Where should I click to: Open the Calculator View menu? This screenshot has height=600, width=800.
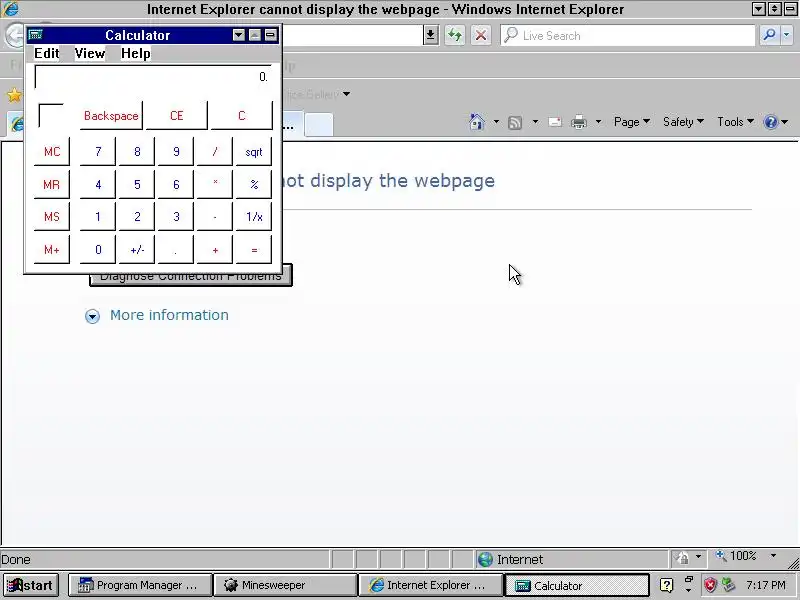90,53
